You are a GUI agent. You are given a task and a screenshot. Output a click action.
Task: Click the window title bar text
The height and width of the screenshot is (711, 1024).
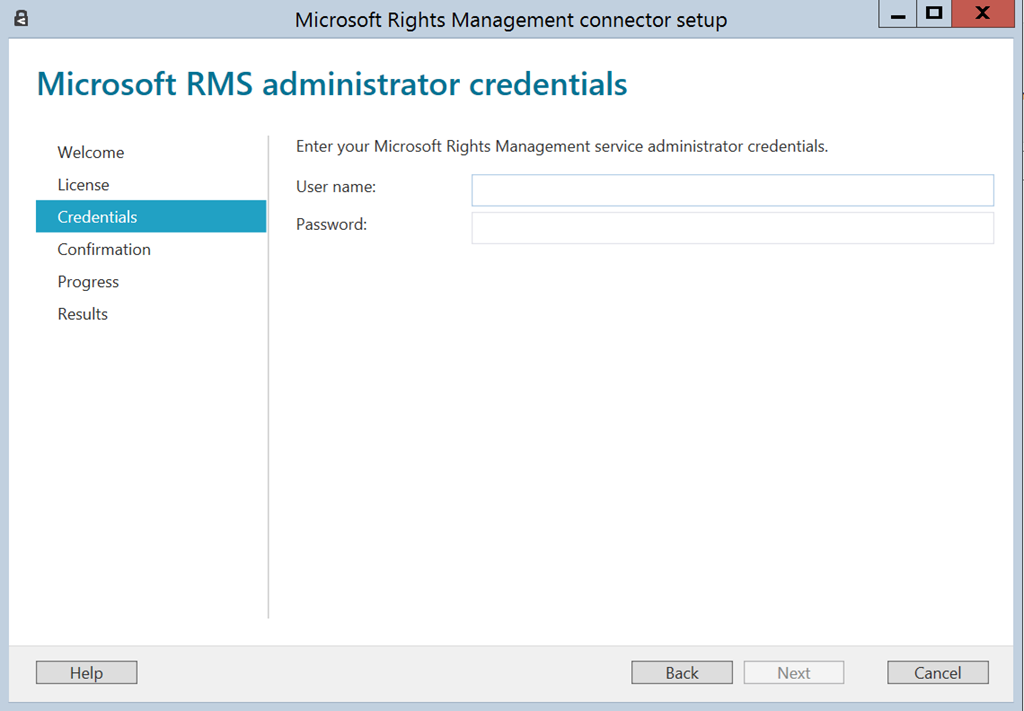coord(511,20)
